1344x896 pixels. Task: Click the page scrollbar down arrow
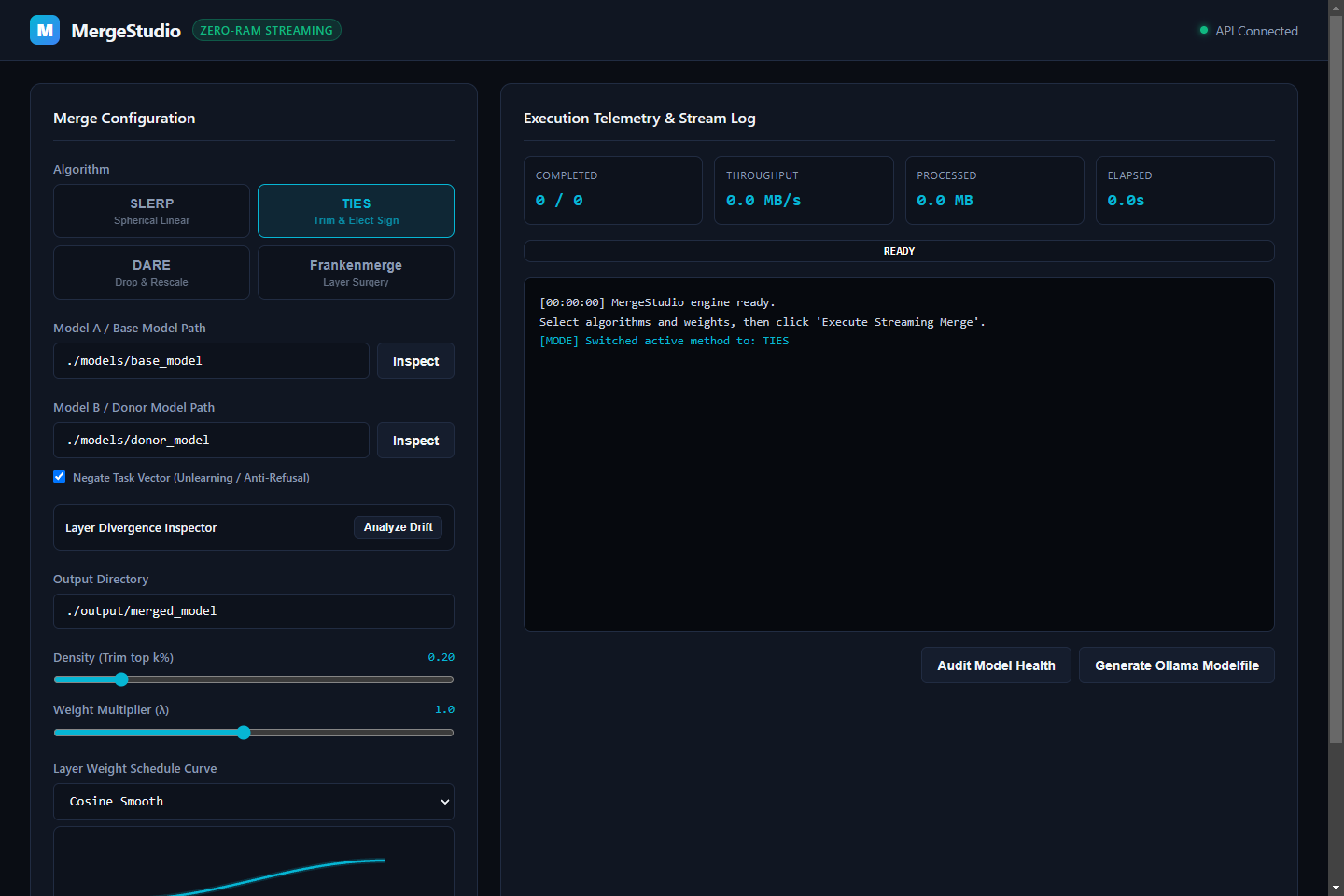click(1336, 888)
